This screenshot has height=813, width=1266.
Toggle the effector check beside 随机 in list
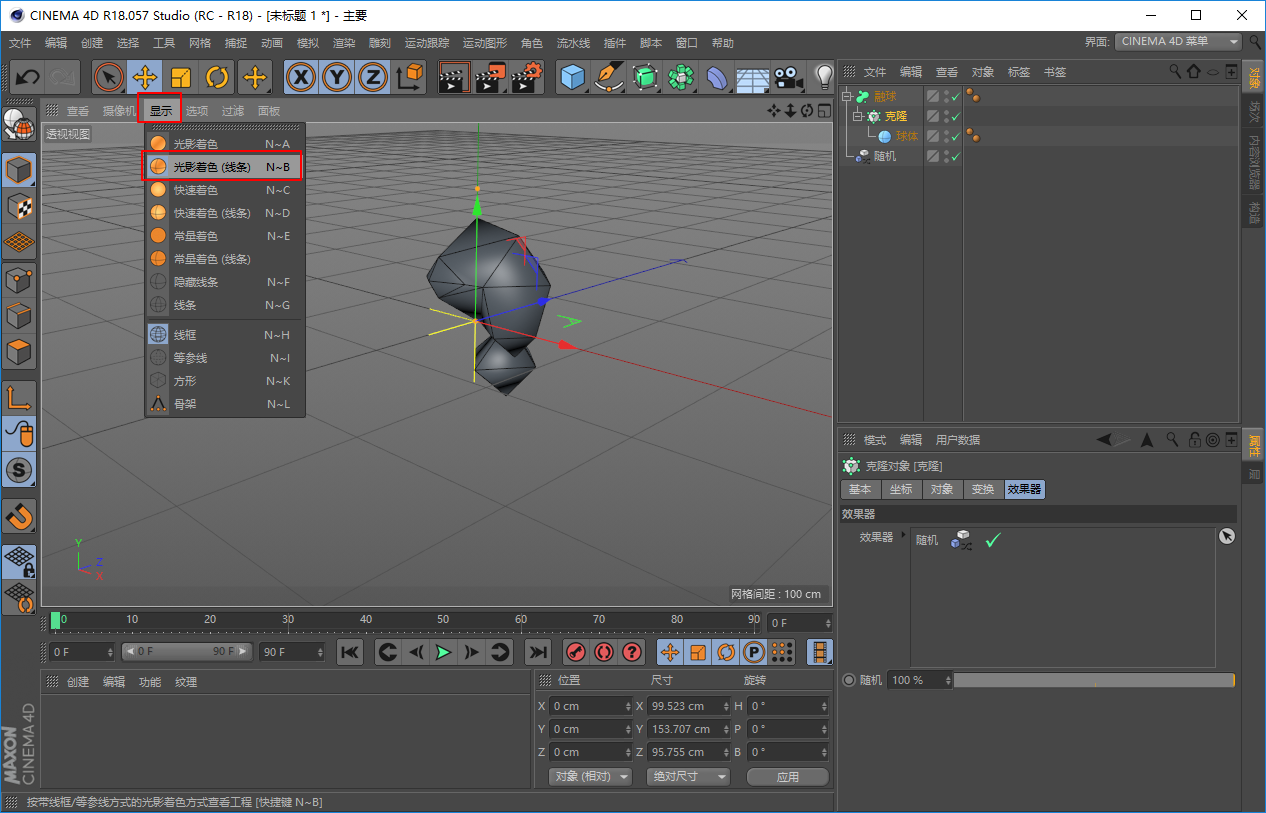(993, 540)
